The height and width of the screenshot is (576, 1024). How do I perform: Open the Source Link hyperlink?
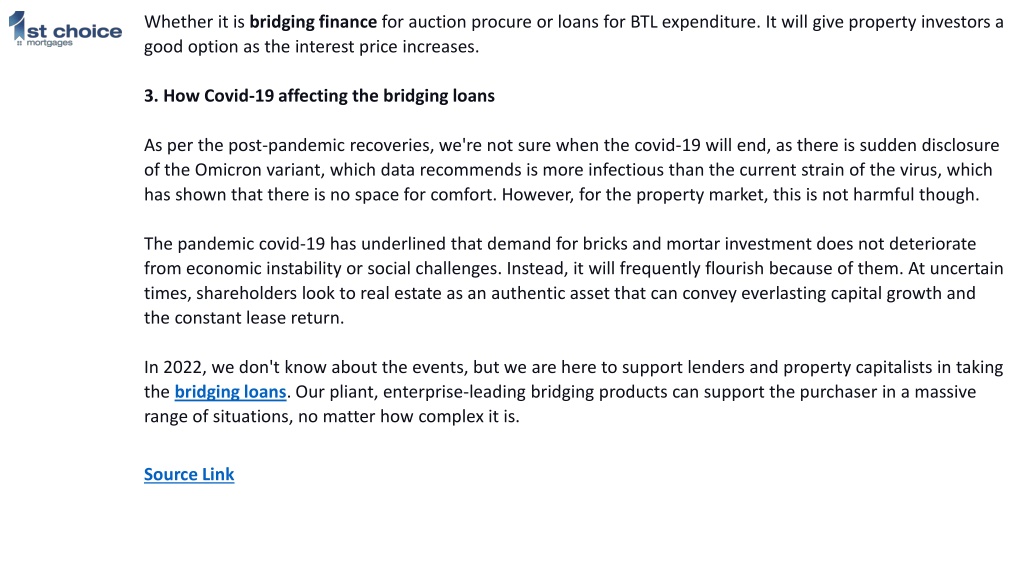click(189, 474)
